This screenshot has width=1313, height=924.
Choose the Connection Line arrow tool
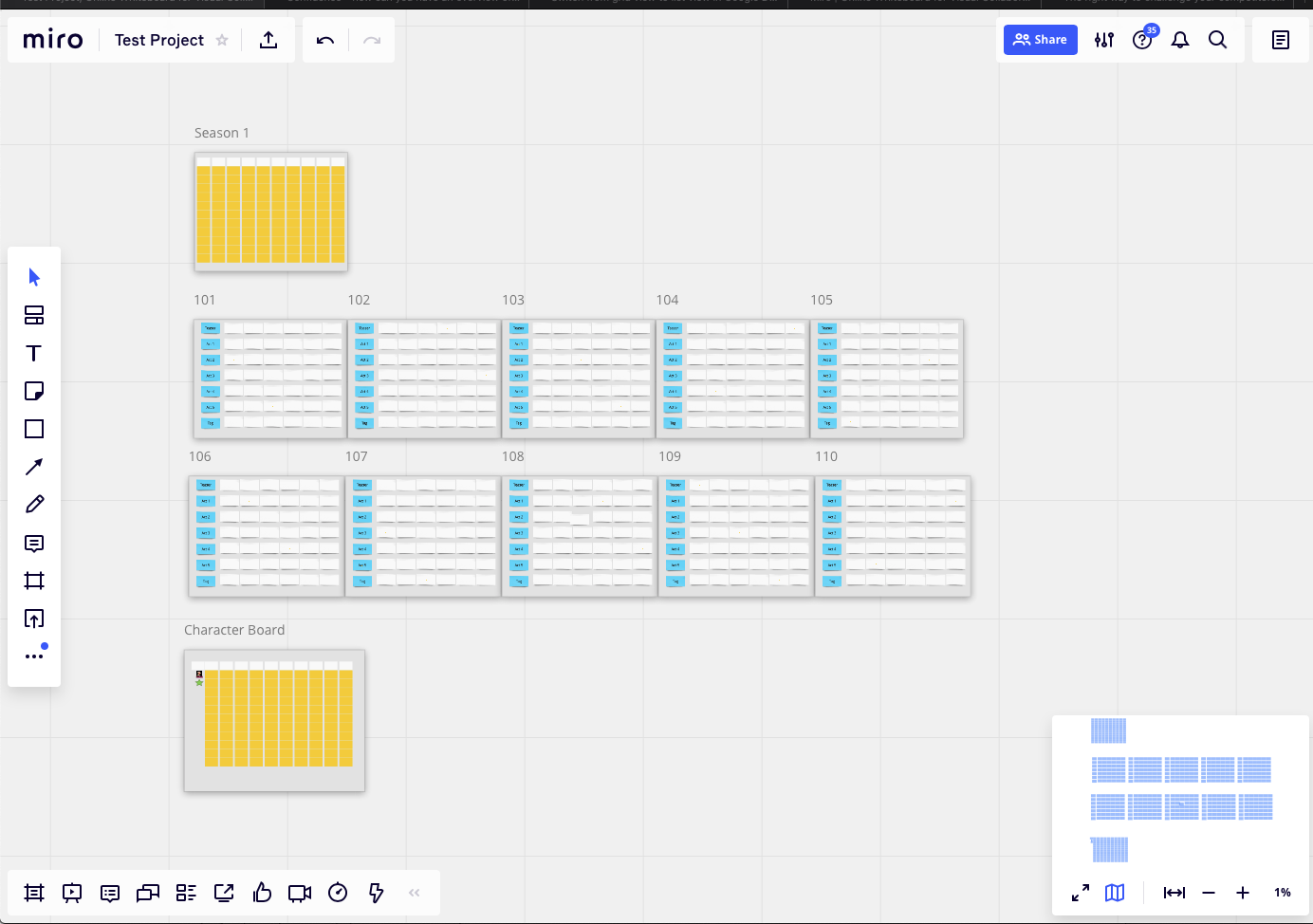[34, 467]
